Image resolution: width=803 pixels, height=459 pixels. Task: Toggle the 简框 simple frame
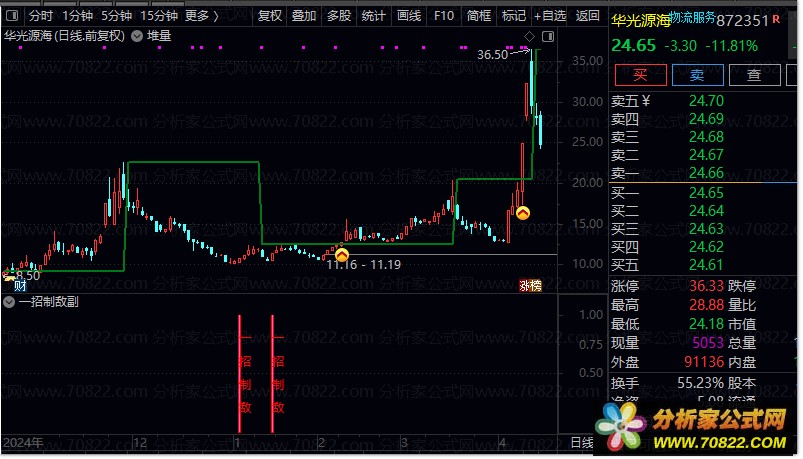coord(479,16)
